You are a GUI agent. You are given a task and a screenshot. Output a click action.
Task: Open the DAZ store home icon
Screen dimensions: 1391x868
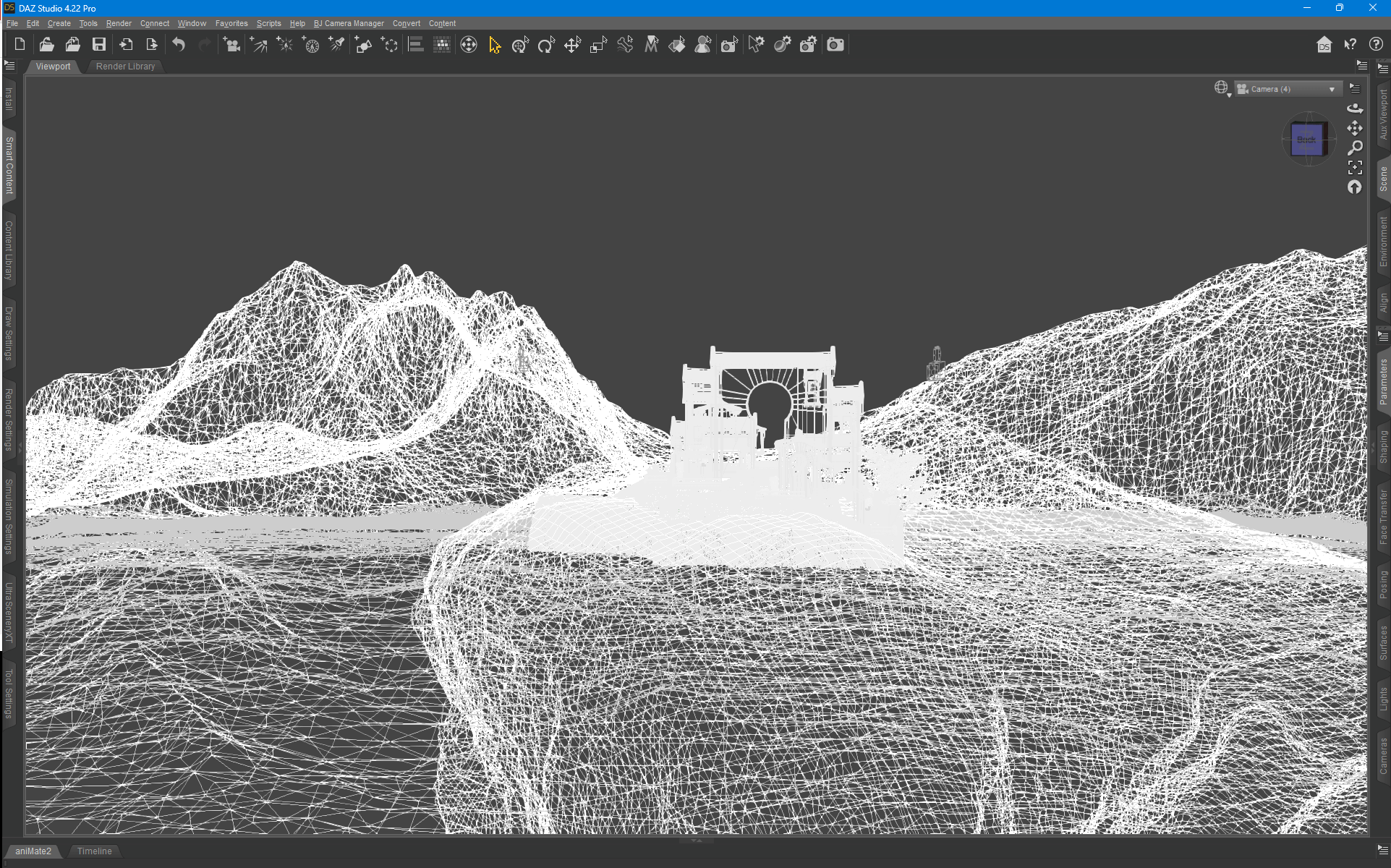point(1324,45)
